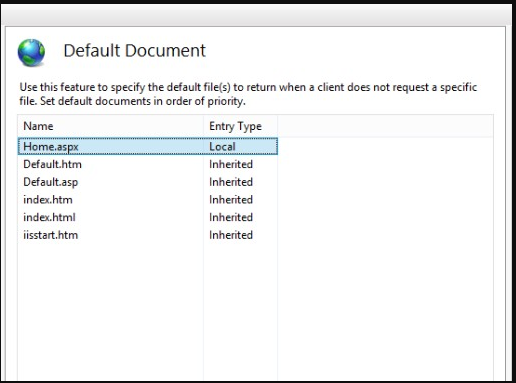The image size is (516, 383).
Task: Click the gray title bar strip
Action: coord(257,15)
